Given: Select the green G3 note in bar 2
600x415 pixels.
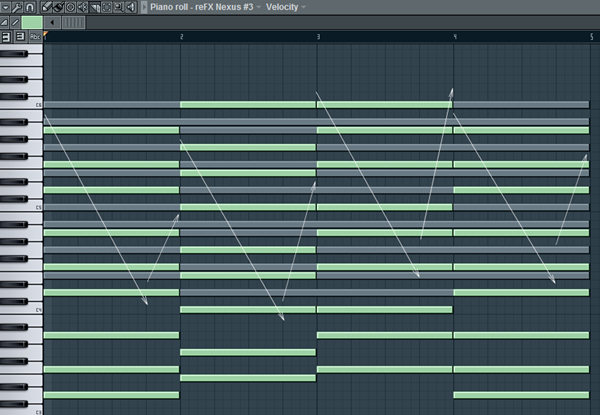Looking at the screenshot, I should tap(248, 352).
